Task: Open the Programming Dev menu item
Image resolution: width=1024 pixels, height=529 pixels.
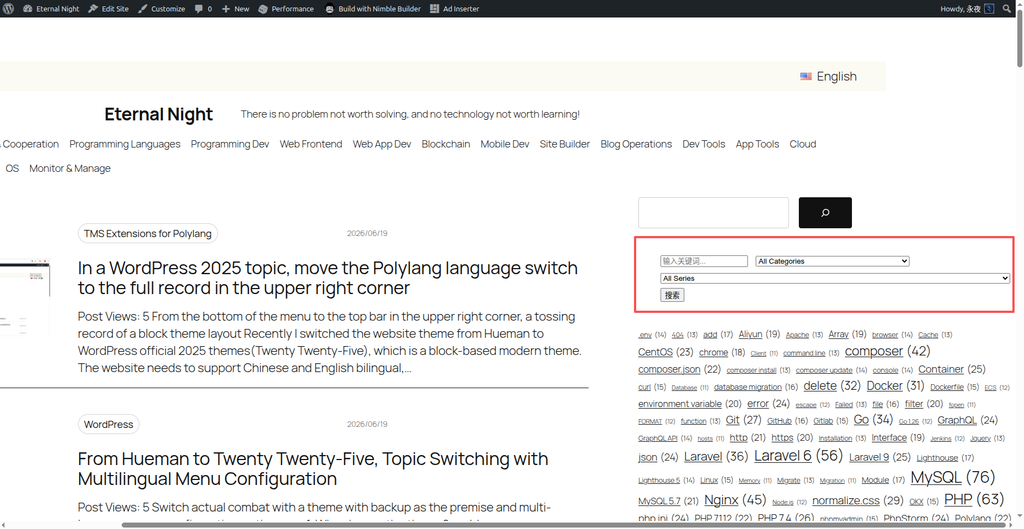Action: coord(230,144)
